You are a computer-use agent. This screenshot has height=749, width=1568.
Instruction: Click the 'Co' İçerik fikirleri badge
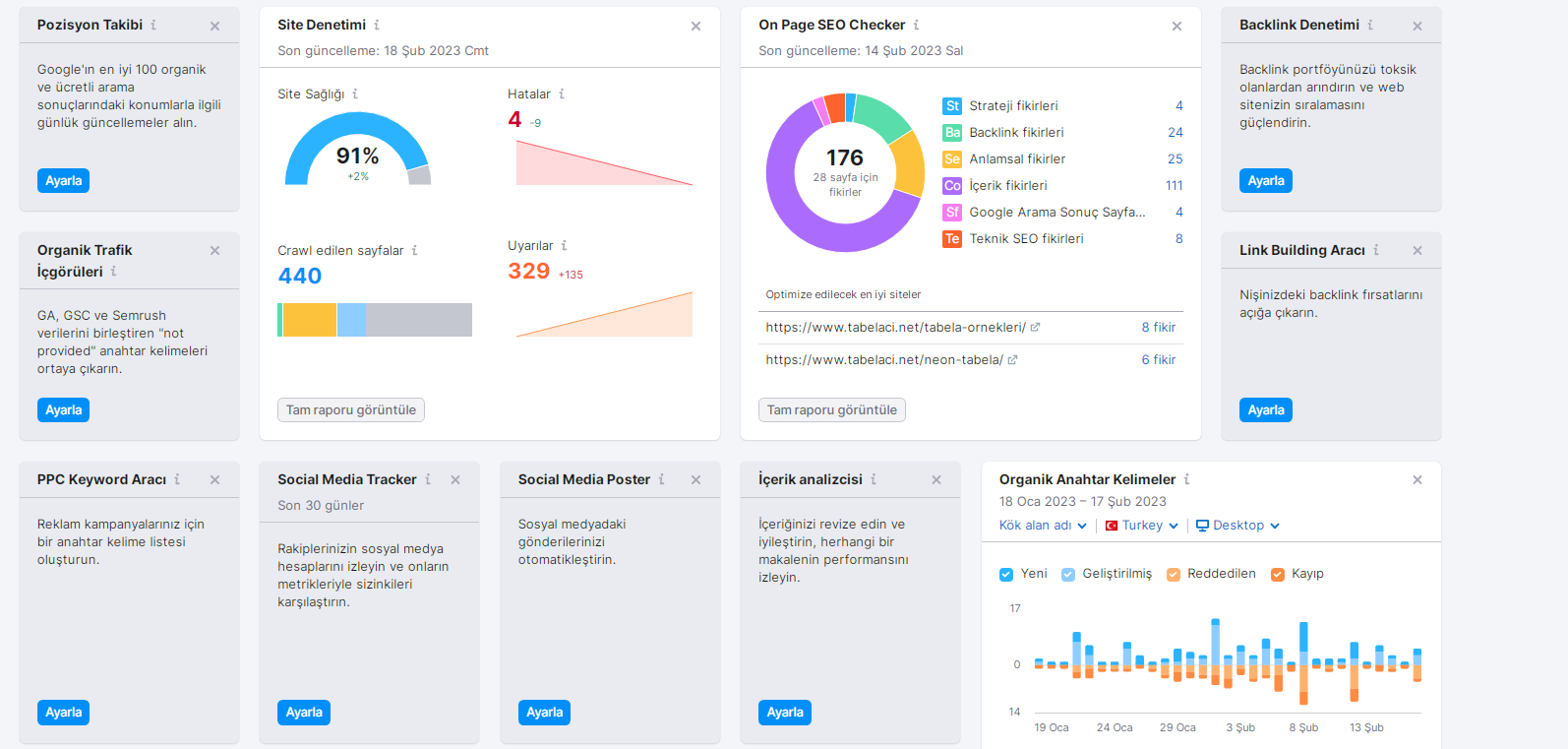click(x=952, y=185)
